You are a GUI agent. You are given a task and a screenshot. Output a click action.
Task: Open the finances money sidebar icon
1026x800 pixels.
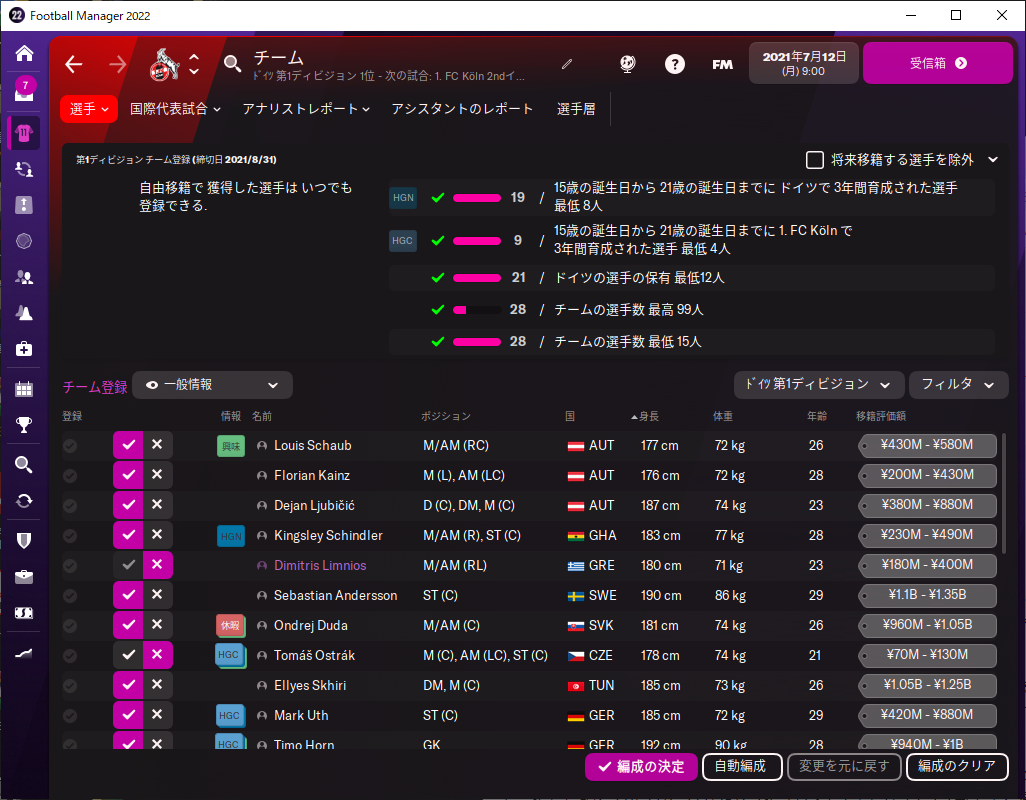click(24, 613)
